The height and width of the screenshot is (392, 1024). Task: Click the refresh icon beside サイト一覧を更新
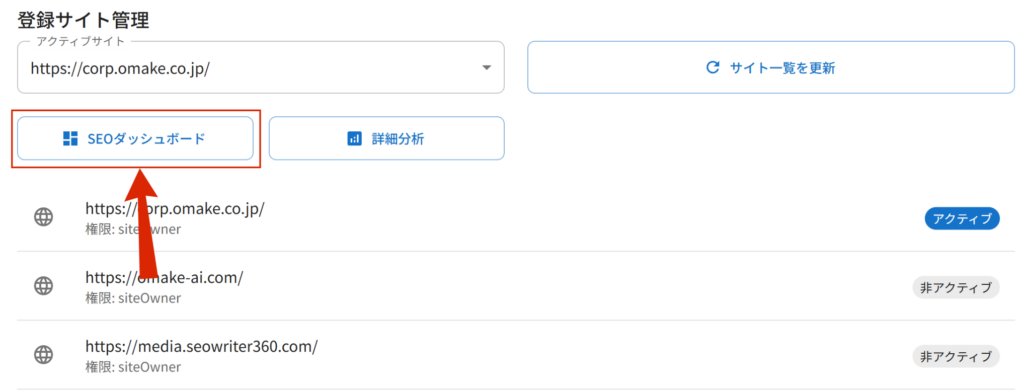[713, 67]
